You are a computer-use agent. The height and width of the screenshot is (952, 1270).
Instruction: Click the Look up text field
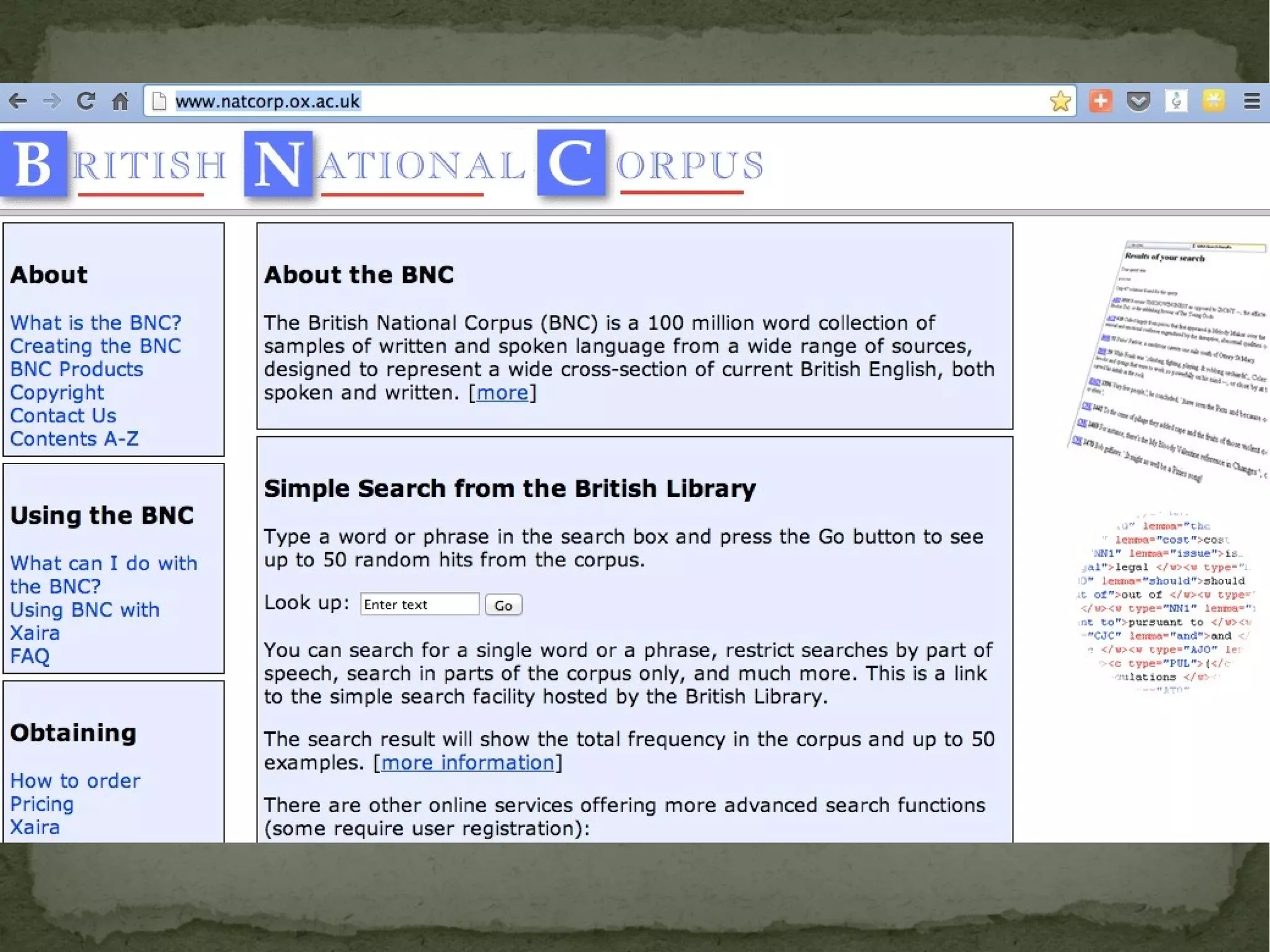pos(419,604)
